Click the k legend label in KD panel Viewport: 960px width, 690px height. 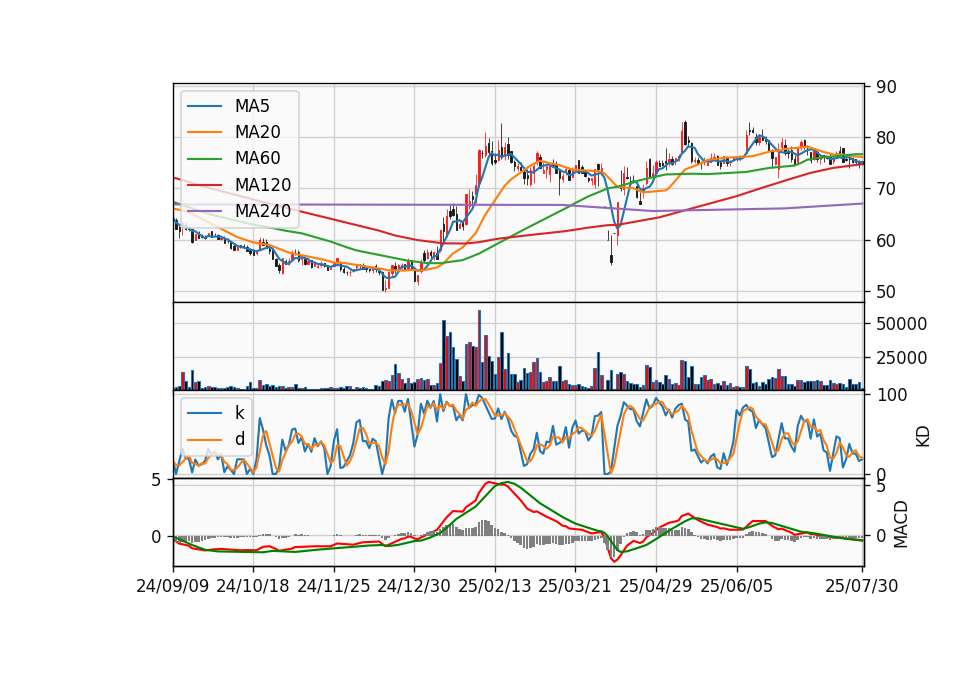[x=239, y=413]
